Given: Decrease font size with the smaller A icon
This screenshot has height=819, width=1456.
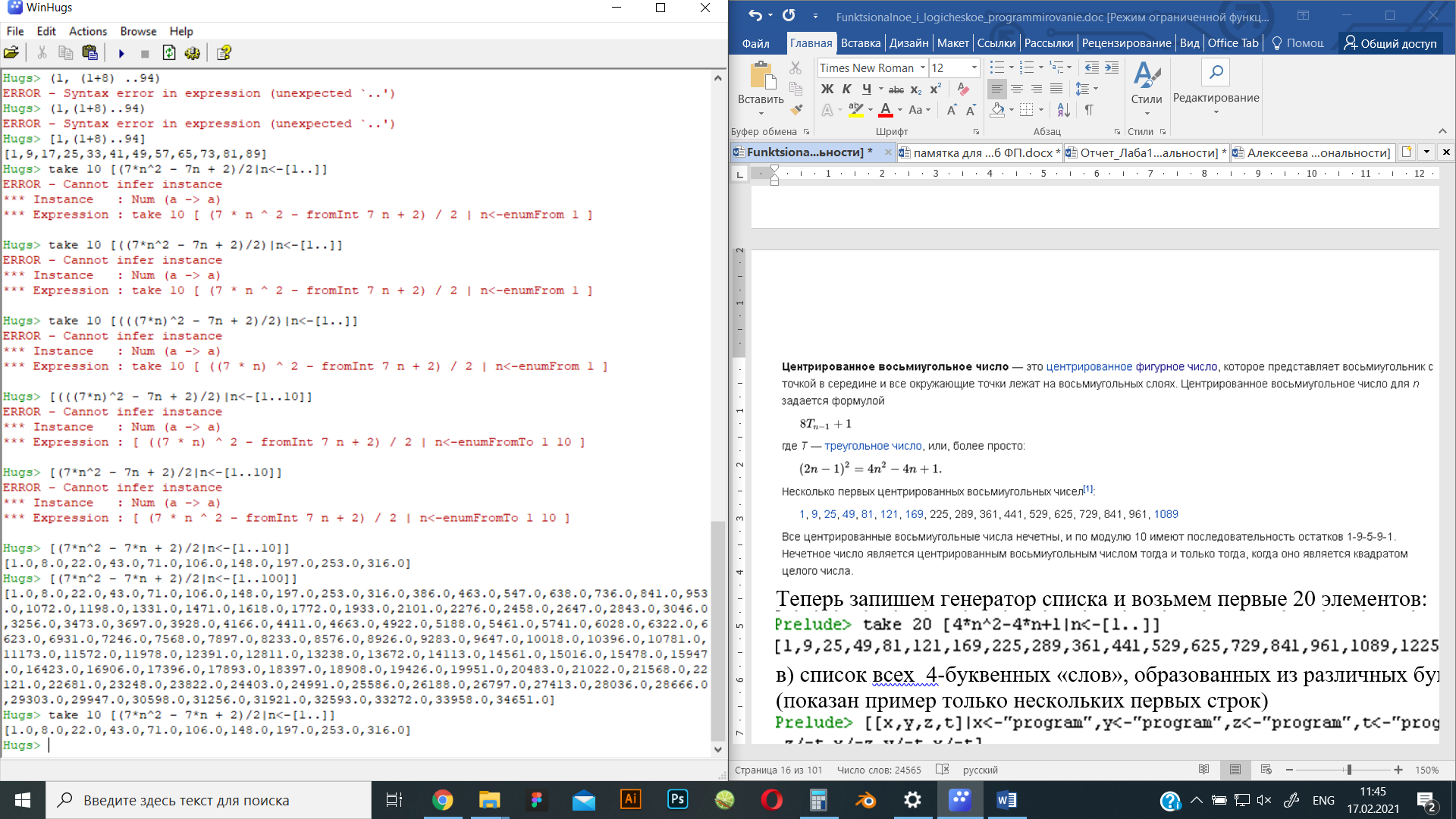Looking at the screenshot, I should click(971, 111).
